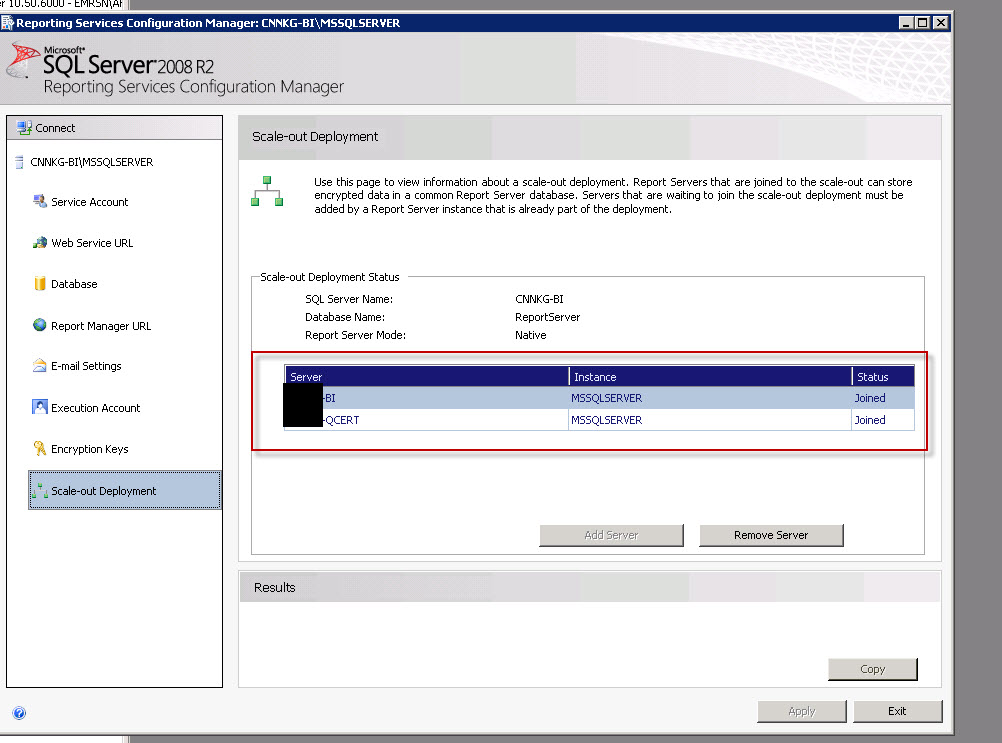Click Joined status in the -QCERT row
This screenshot has height=743, width=1002.
tap(870, 420)
